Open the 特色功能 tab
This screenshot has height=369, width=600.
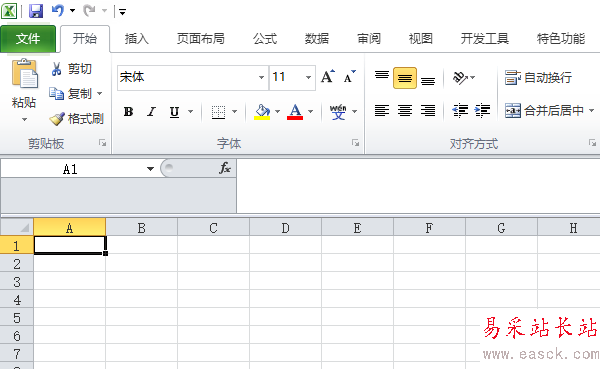561,39
